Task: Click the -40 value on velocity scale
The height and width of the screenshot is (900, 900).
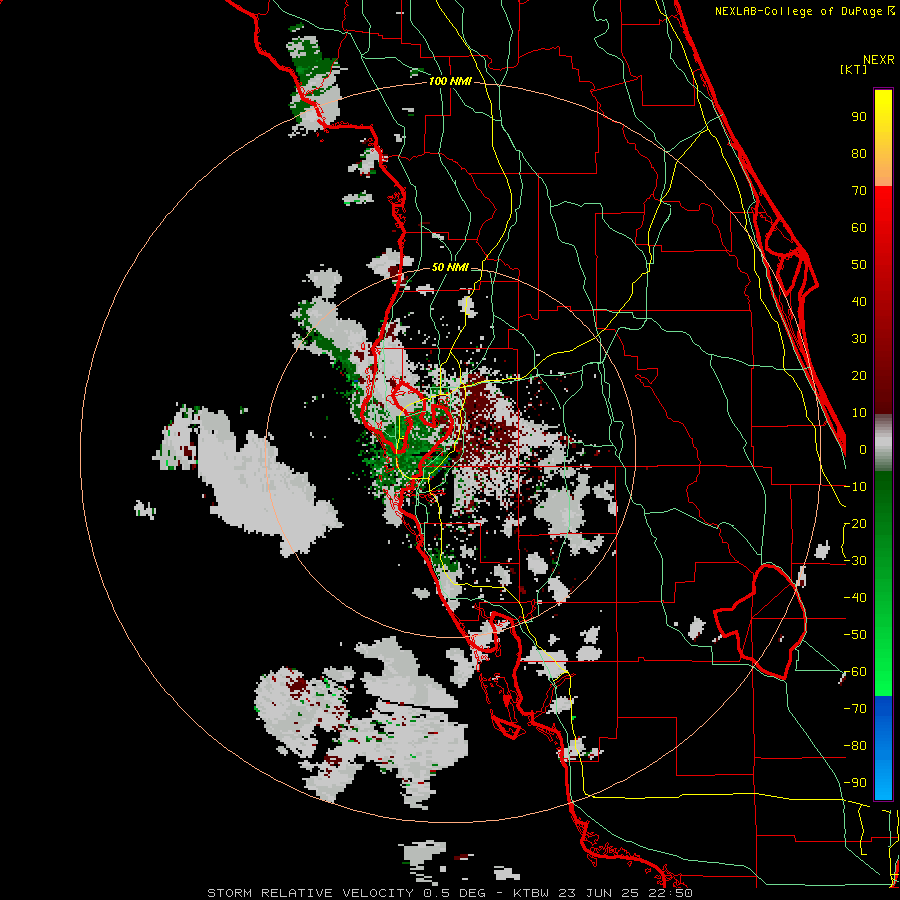Action: [855, 598]
